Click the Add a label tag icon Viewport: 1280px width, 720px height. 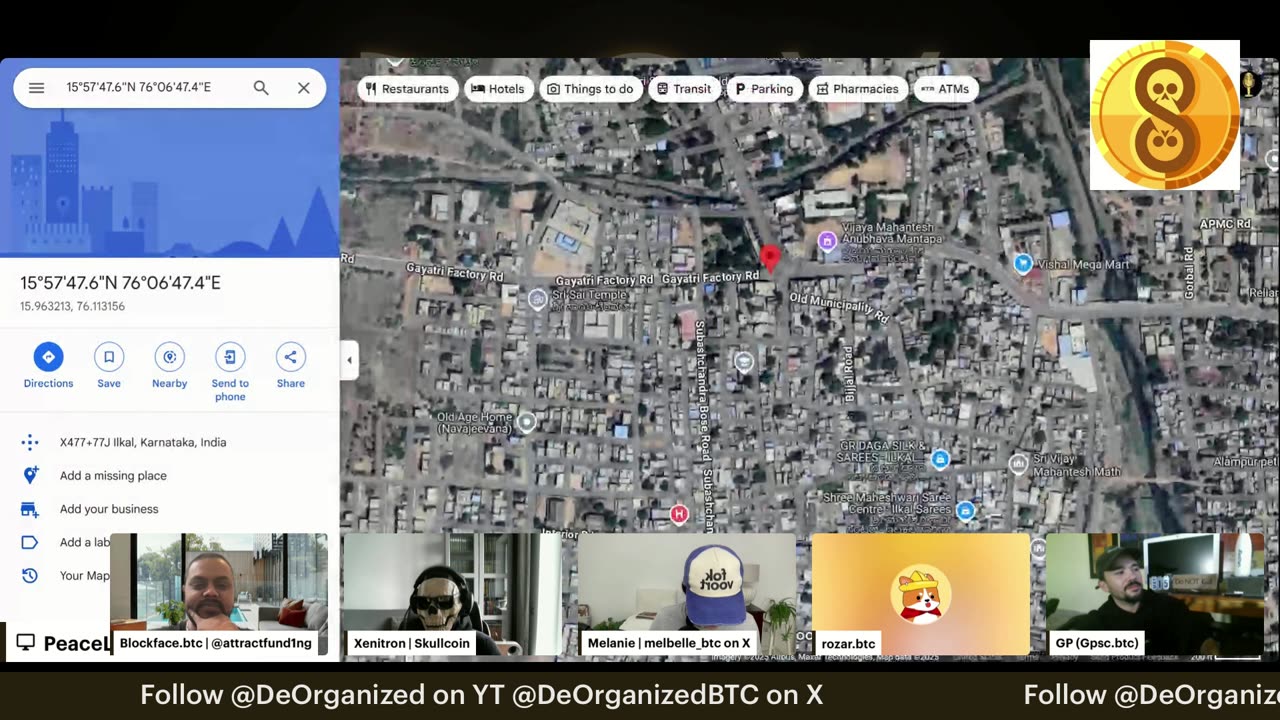coord(30,542)
